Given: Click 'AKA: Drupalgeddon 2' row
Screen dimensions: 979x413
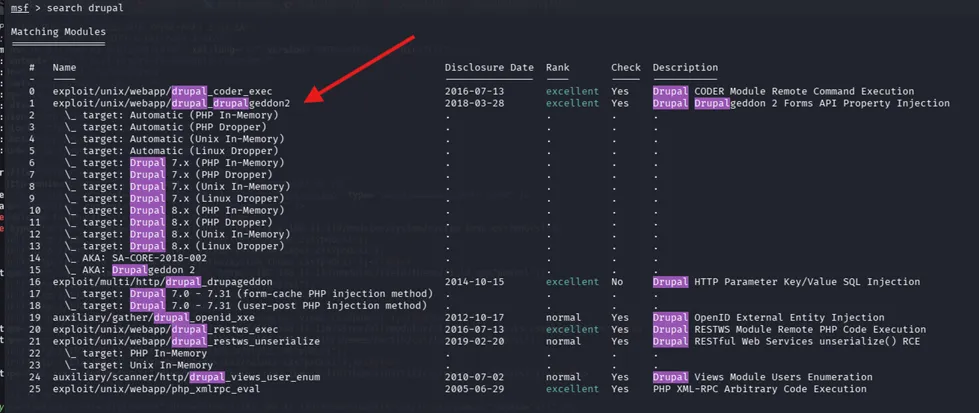Looking at the screenshot, I should click(130, 269).
